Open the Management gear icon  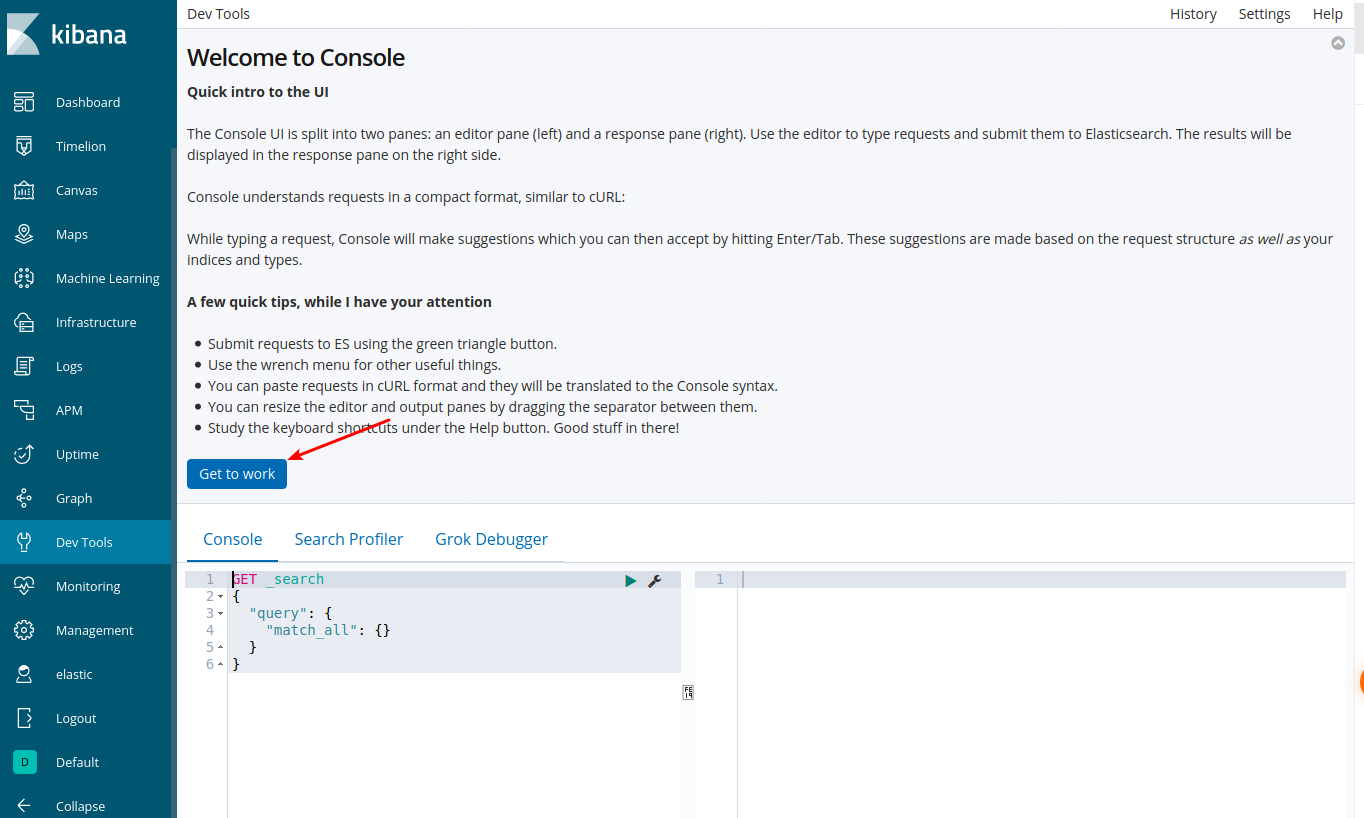(24, 630)
